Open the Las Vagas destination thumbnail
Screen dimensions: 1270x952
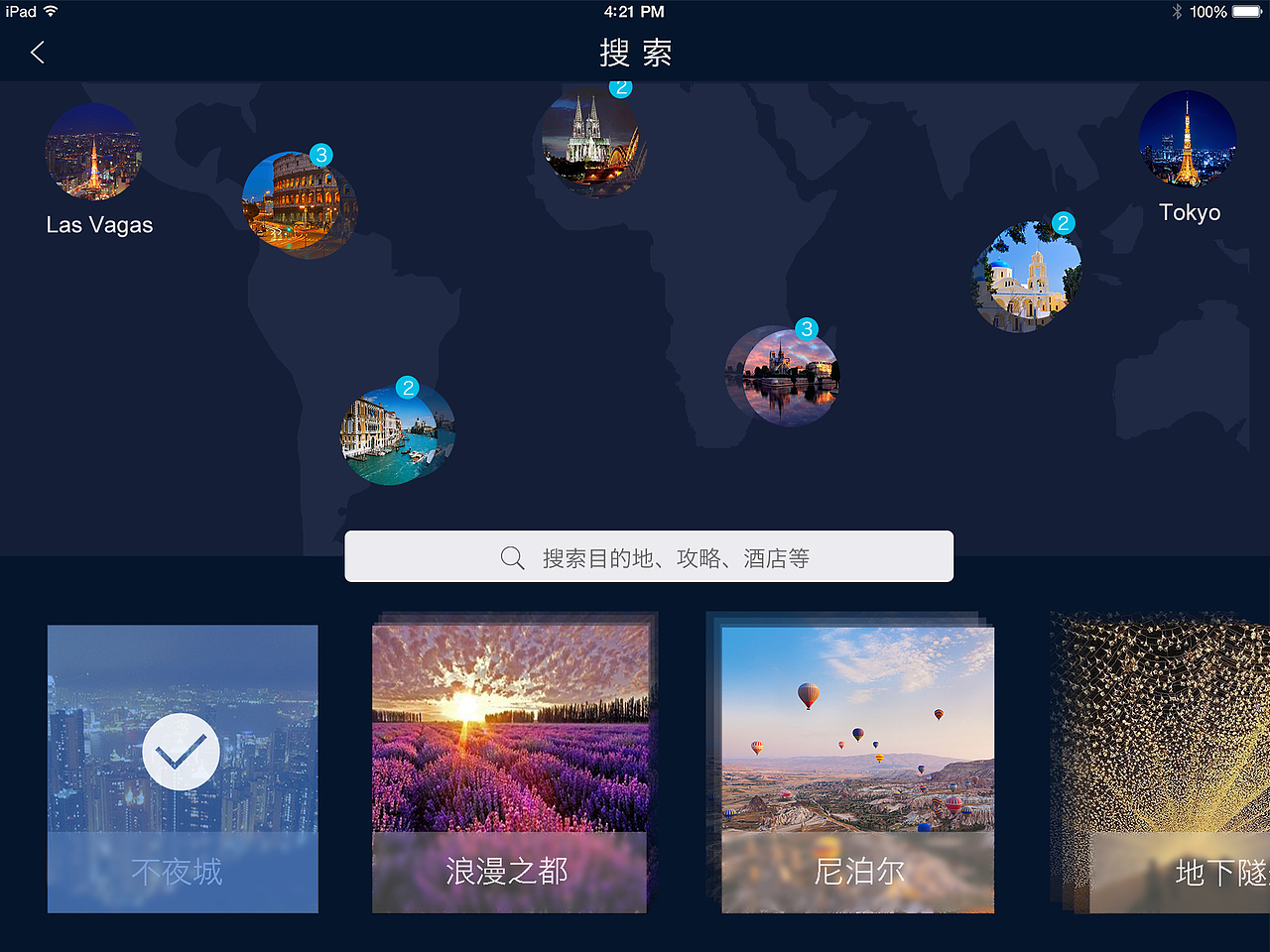93,152
